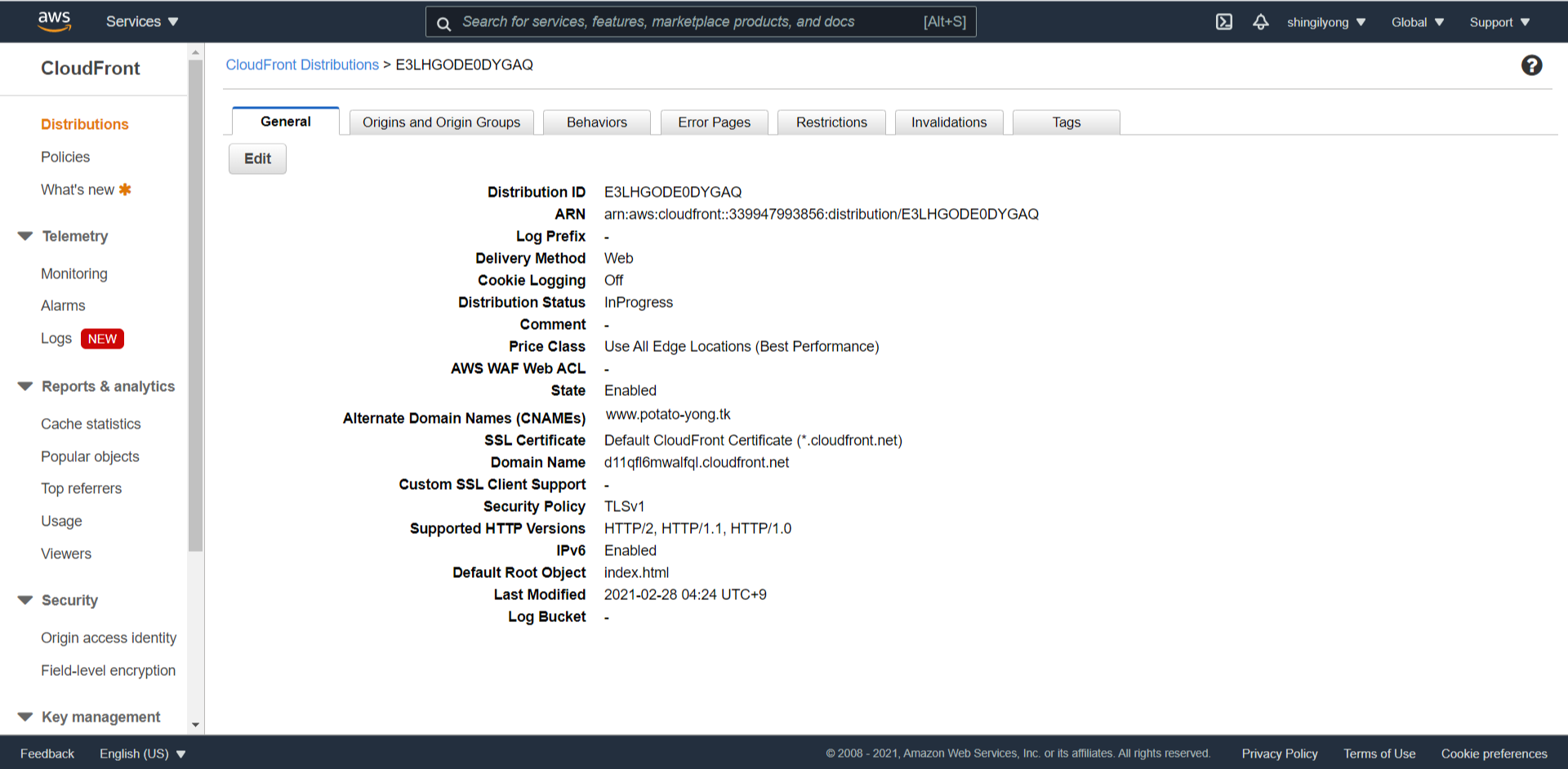The width and height of the screenshot is (1568, 769).
Task: Open the Privacy Policy link
Action: click(1280, 753)
